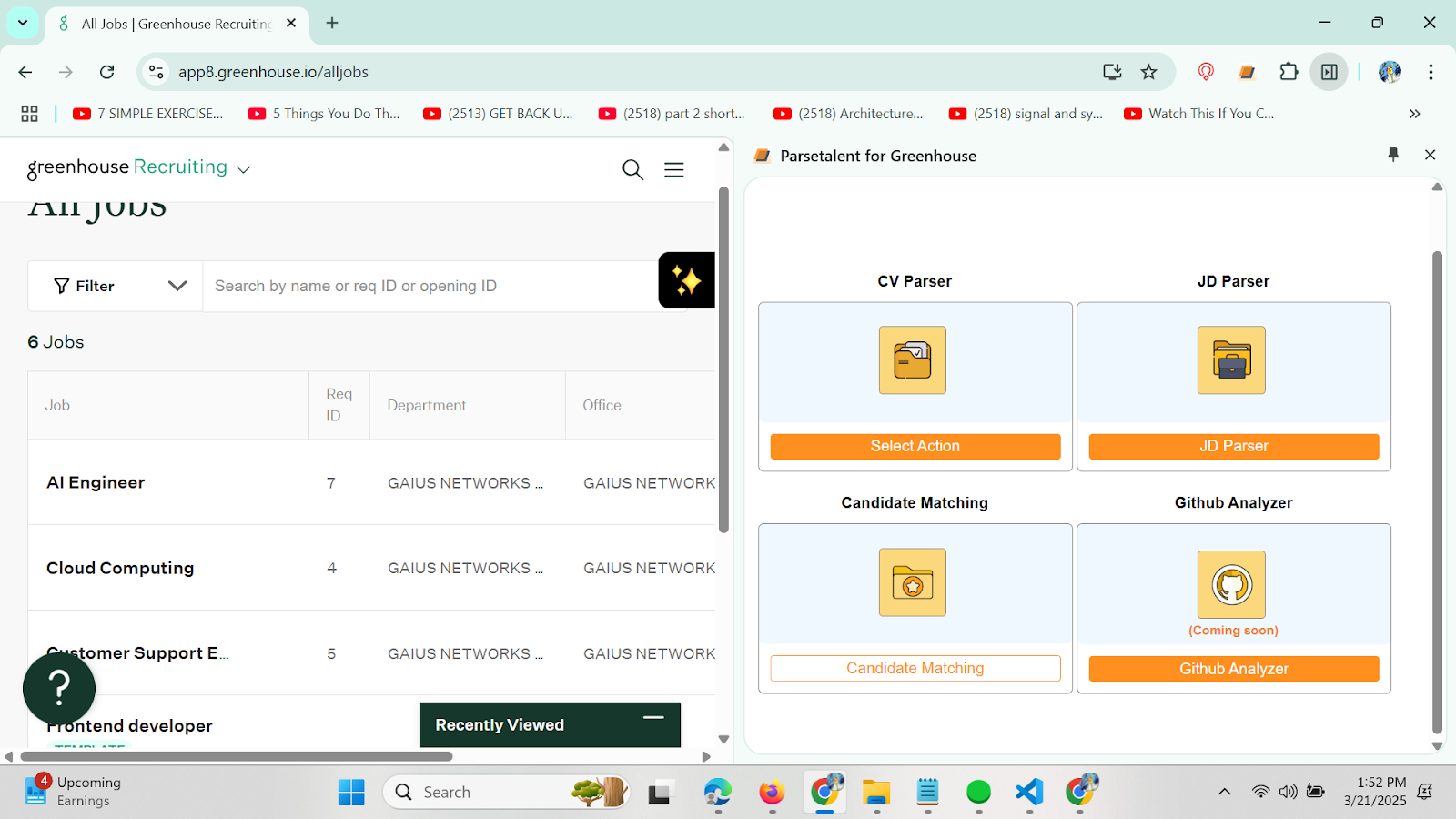This screenshot has height=819, width=1456.
Task: Toggle the browser side panel button
Action: 1329,72
